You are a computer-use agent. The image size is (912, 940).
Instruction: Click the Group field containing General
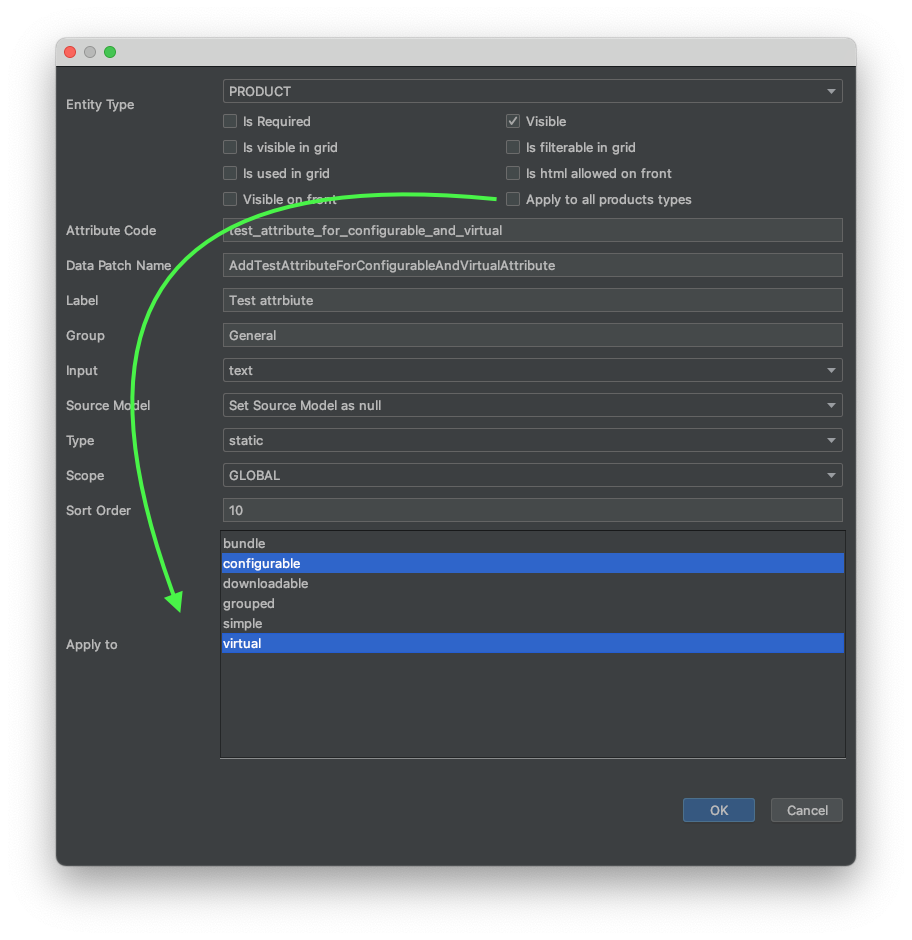[x=532, y=335]
